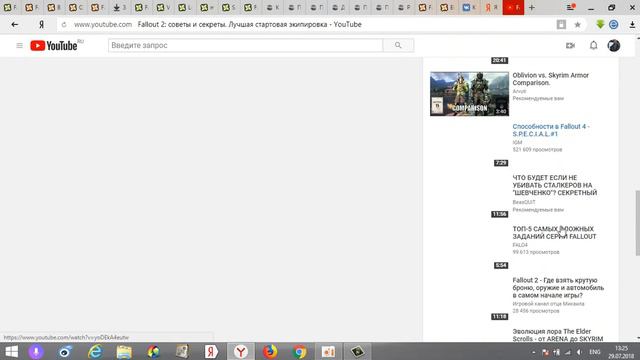Open the browser downloads arrow
640x360 pixels.
(632, 24)
